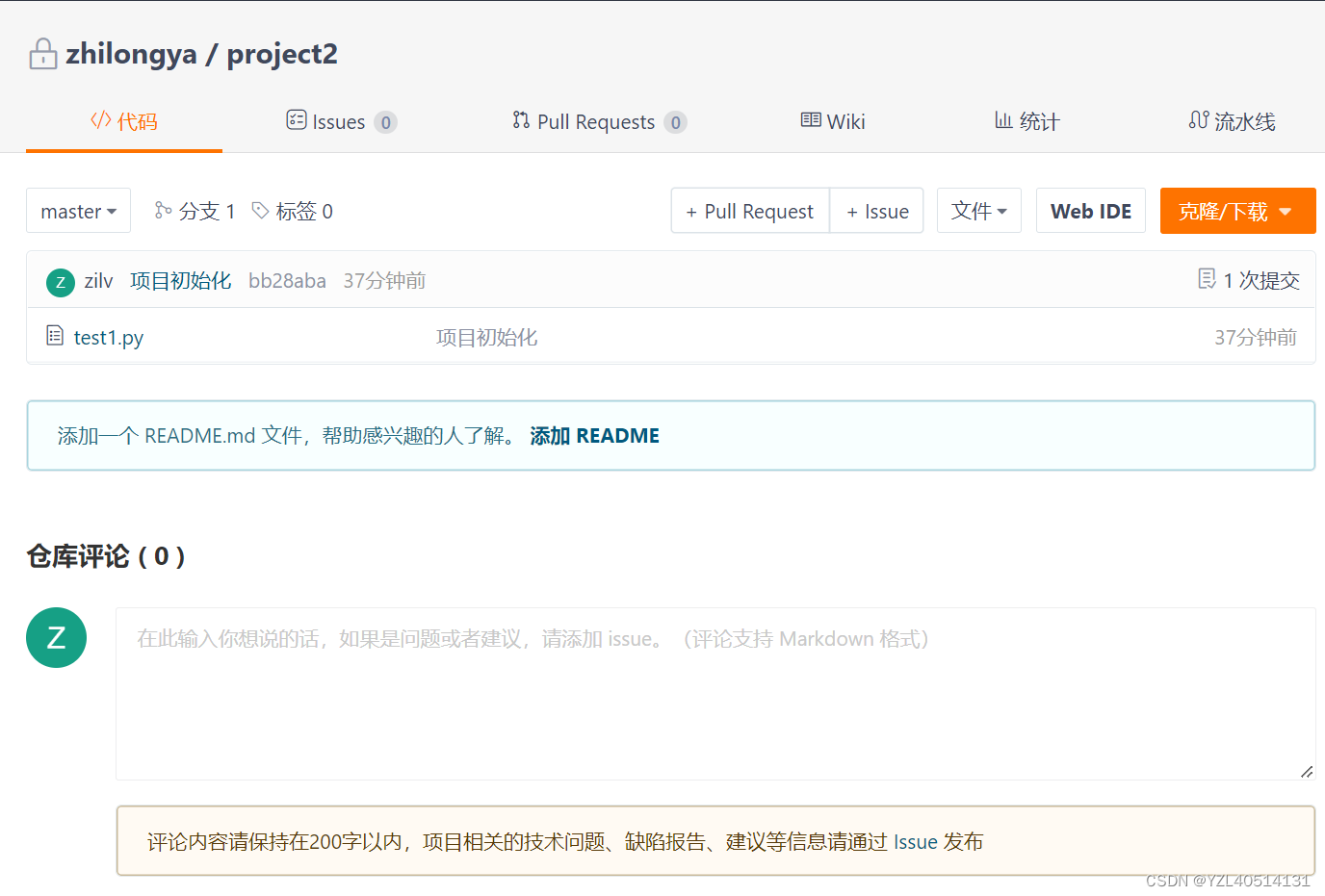Open the Wiki tab
This screenshot has height=896, width=1325.
pos(833,122)
